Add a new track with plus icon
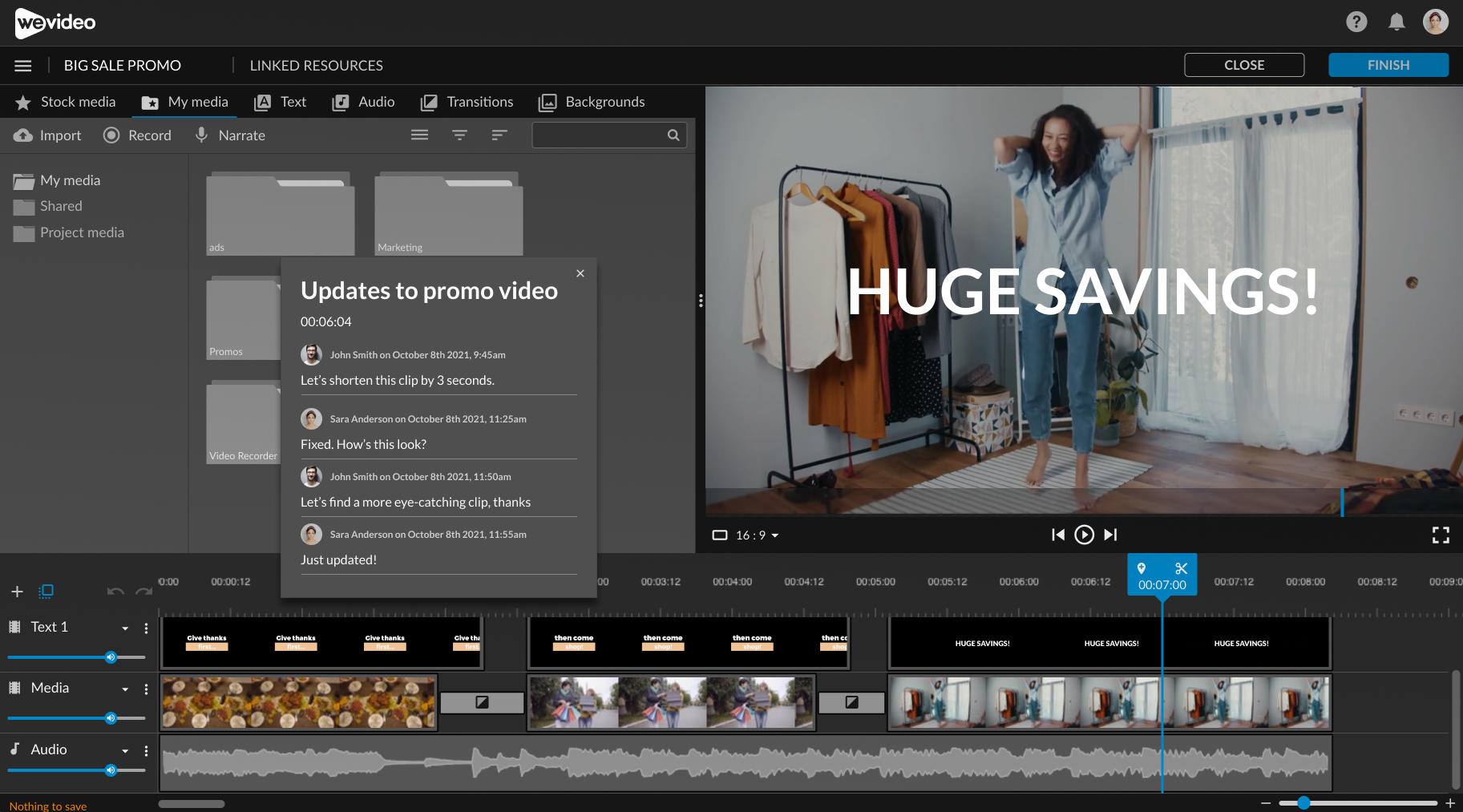The height and width of the screenshot is (812, 1463). pyautogui.click(x=17, y=592)
